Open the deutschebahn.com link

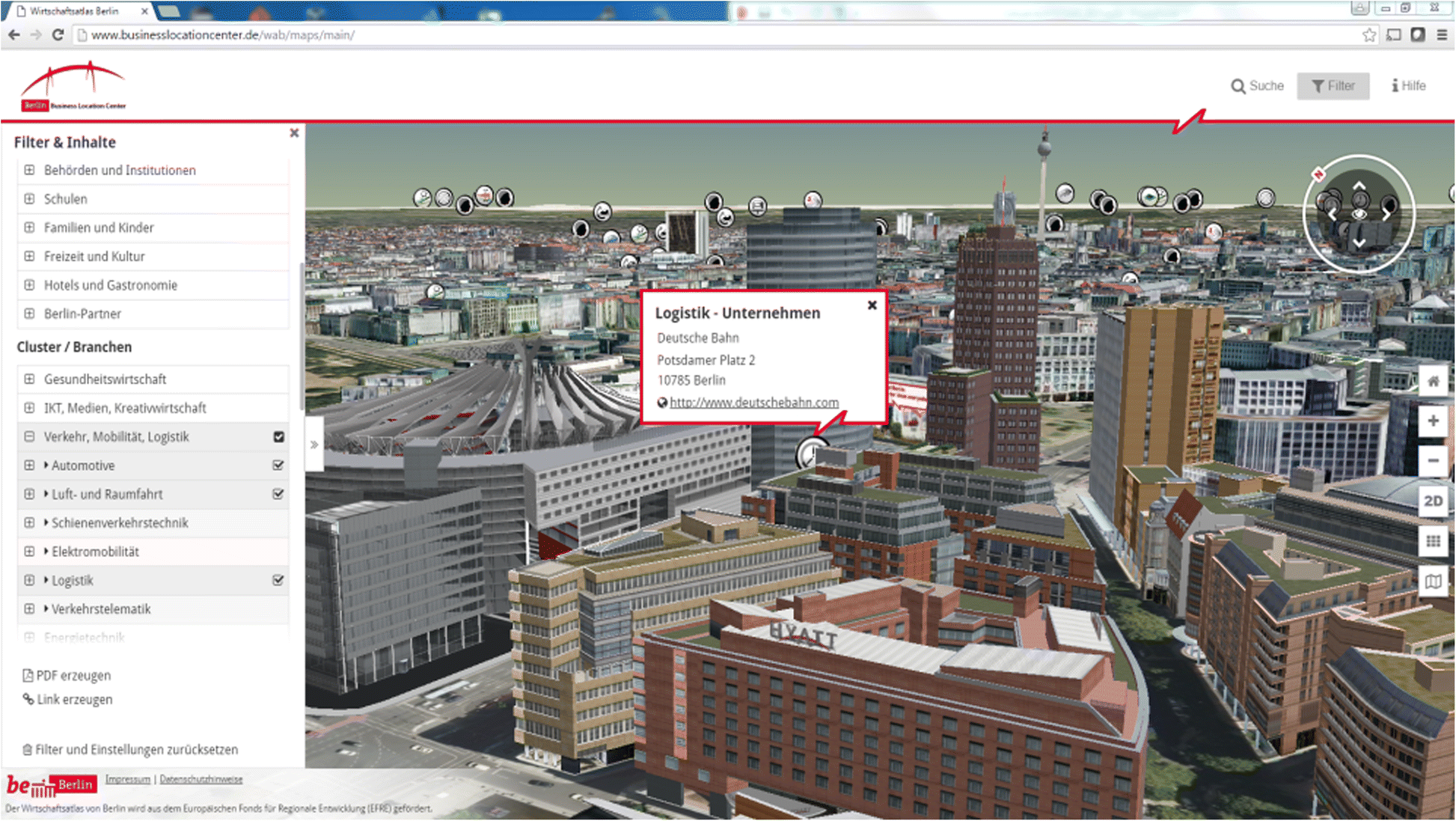(x=753, y=403)
